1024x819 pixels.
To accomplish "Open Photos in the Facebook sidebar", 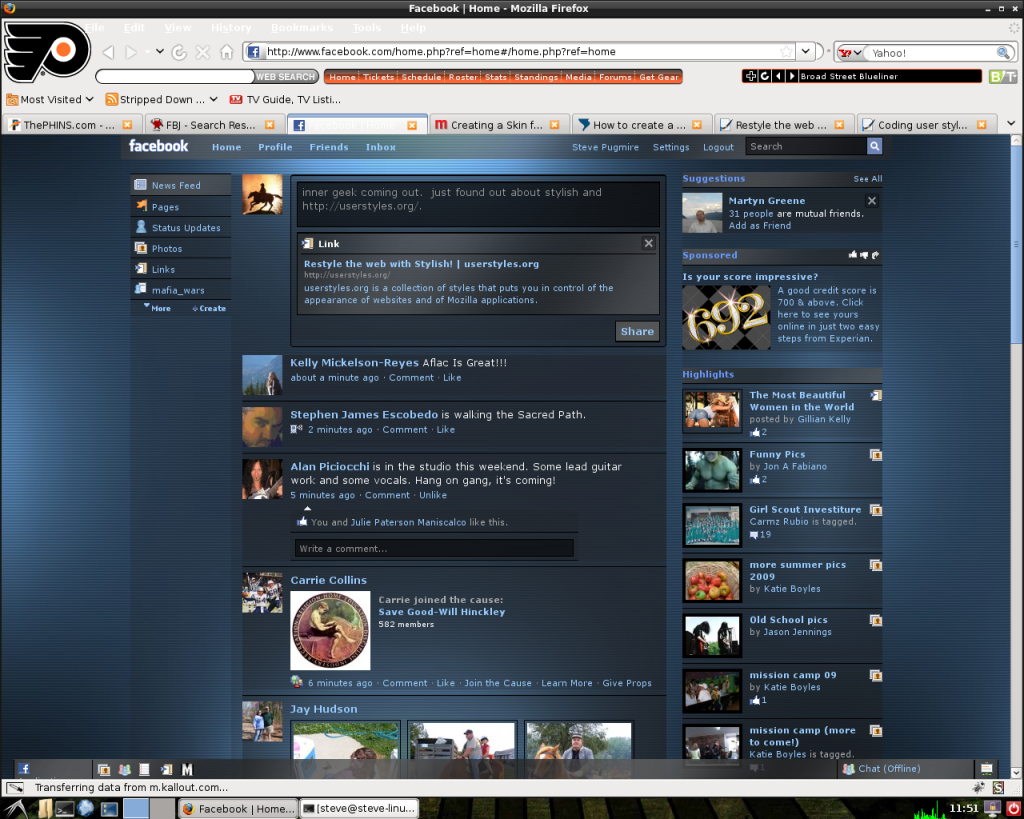I will [181, 248].
